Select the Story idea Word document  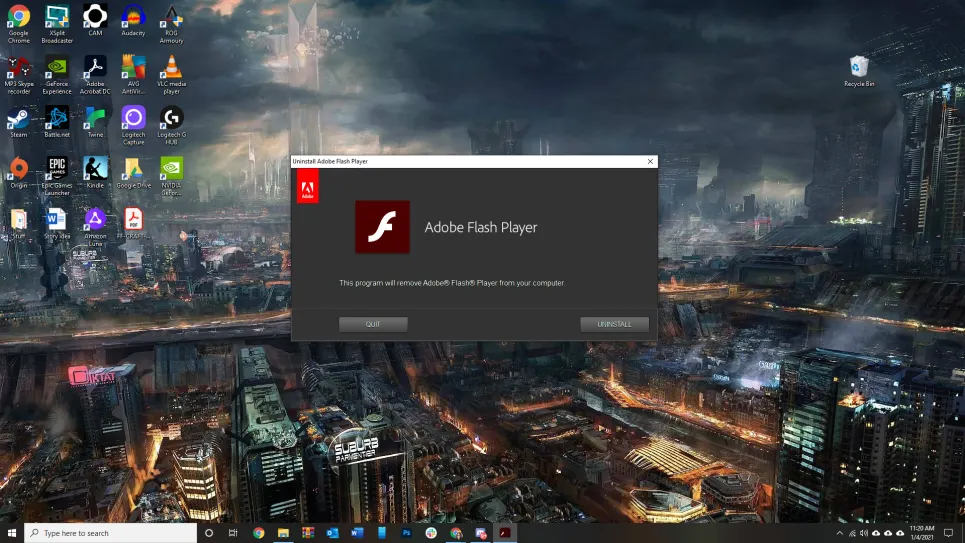pos(57,224)
